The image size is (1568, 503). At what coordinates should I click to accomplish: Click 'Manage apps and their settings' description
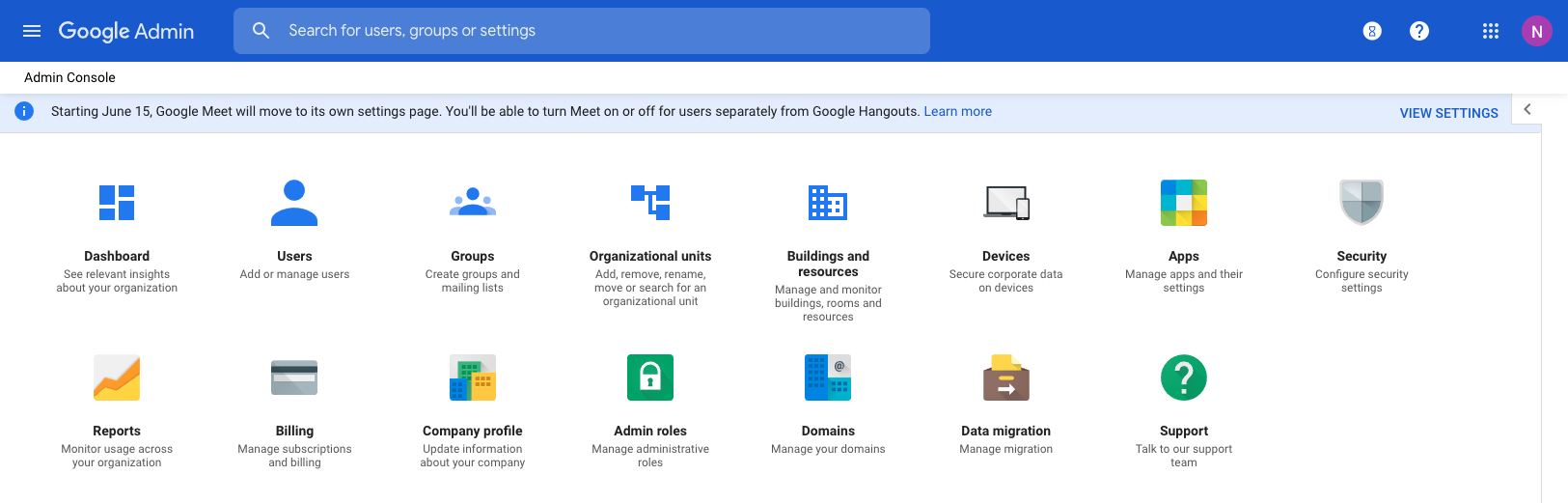pos(1184,281)
